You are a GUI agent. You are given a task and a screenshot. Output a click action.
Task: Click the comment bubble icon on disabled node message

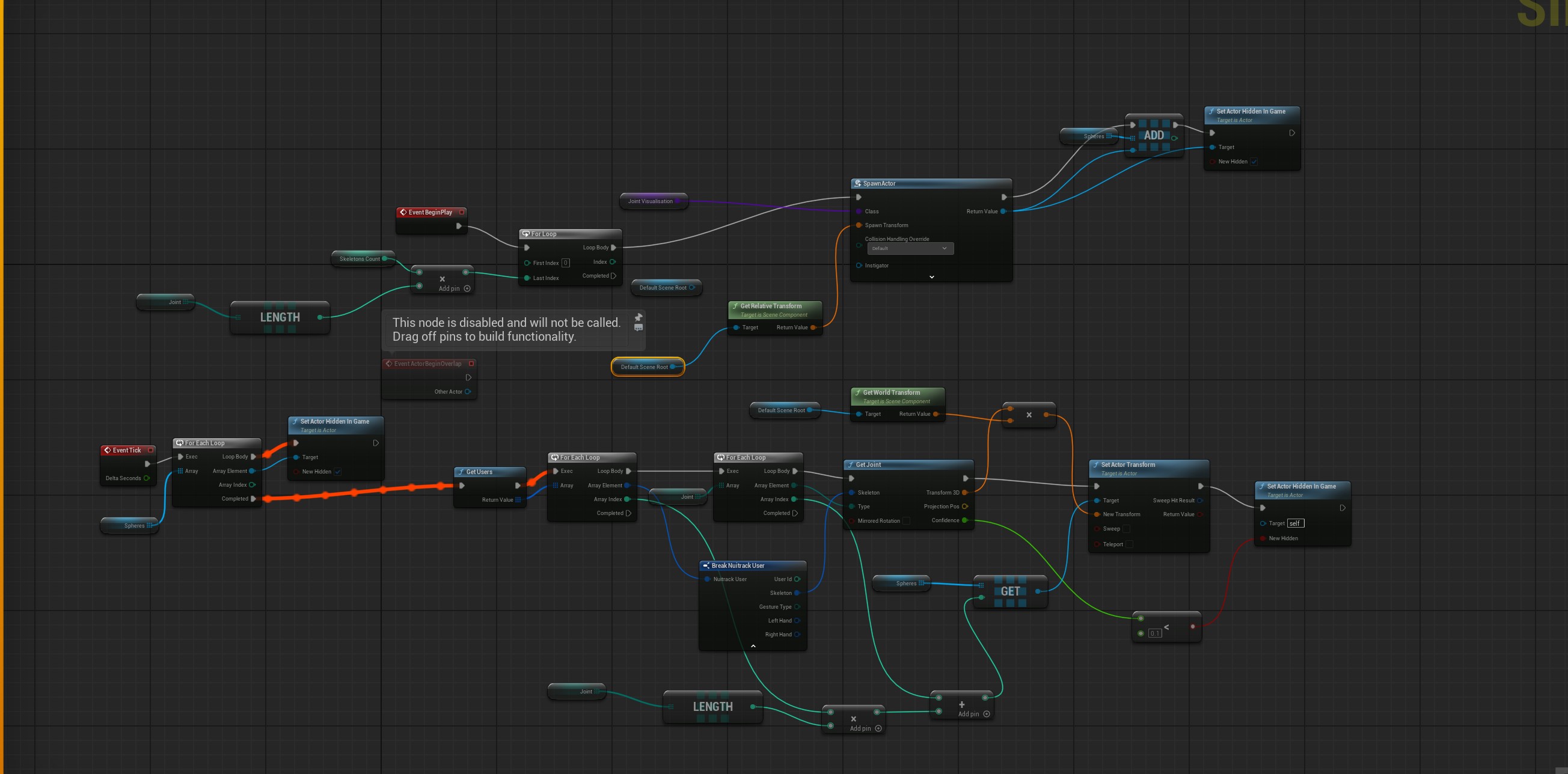(639, 328)
